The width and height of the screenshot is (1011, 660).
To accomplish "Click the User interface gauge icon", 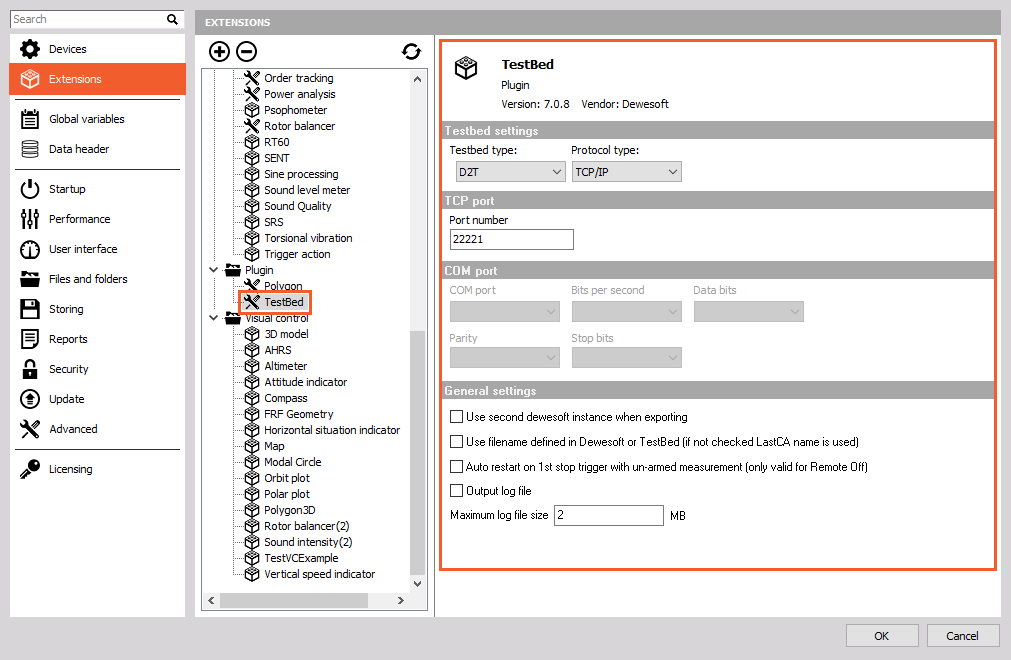I will tap(30, 249).
